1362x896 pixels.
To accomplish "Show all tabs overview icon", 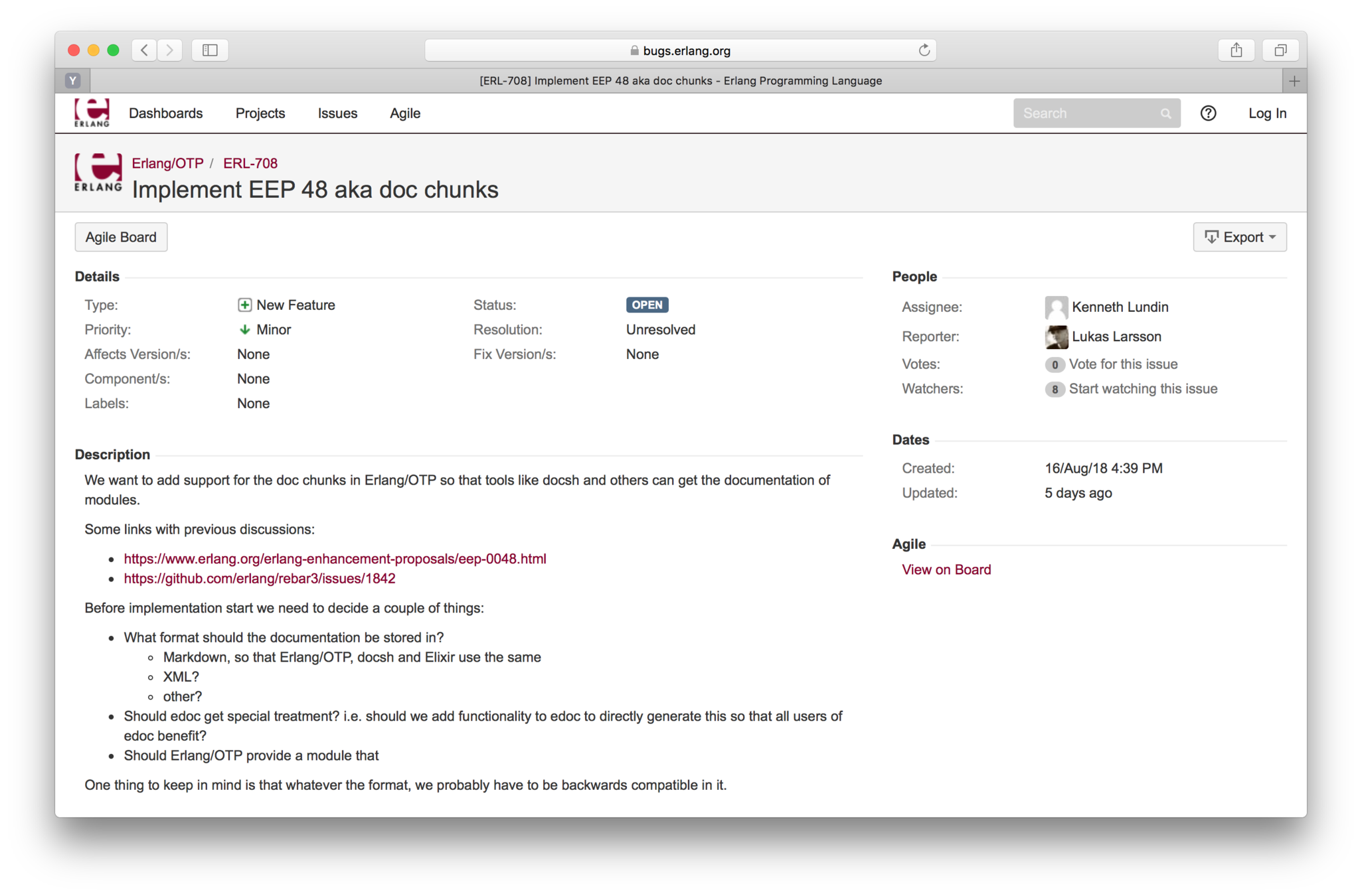I will pos(1280,50).
